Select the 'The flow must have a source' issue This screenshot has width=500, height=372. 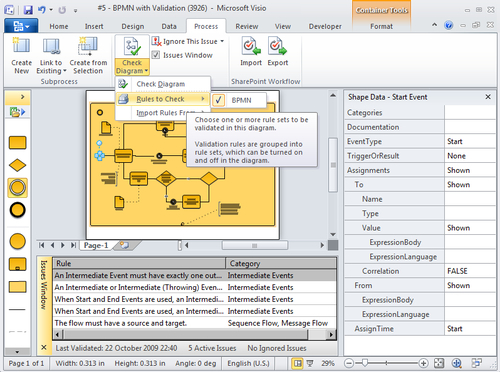tap(195, 323)
